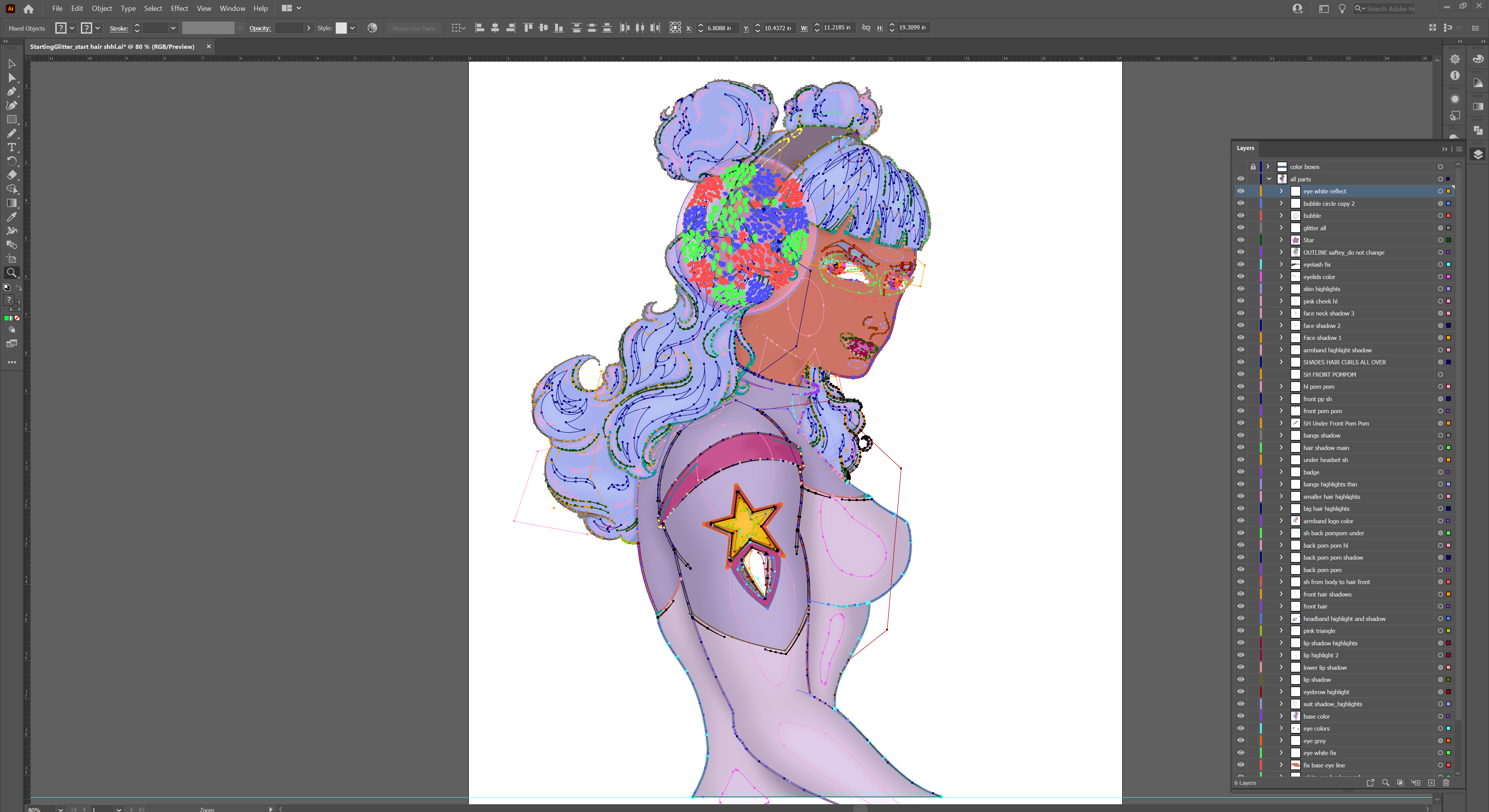Viewport: 1489px width, 812px height.
Task: Open the Layers panel options menu
Action: (x=1459, y=148)
